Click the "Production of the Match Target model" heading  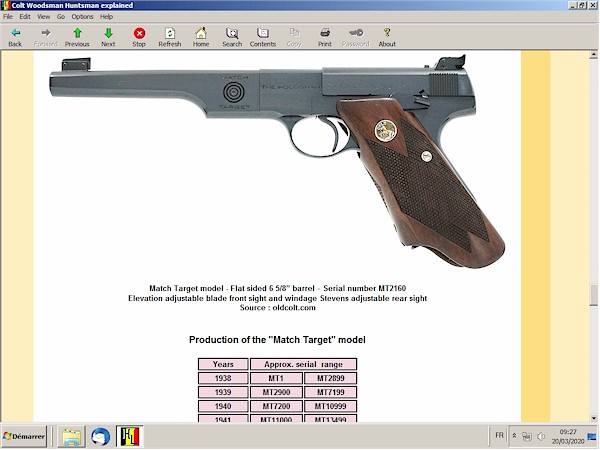click(277, 340)
